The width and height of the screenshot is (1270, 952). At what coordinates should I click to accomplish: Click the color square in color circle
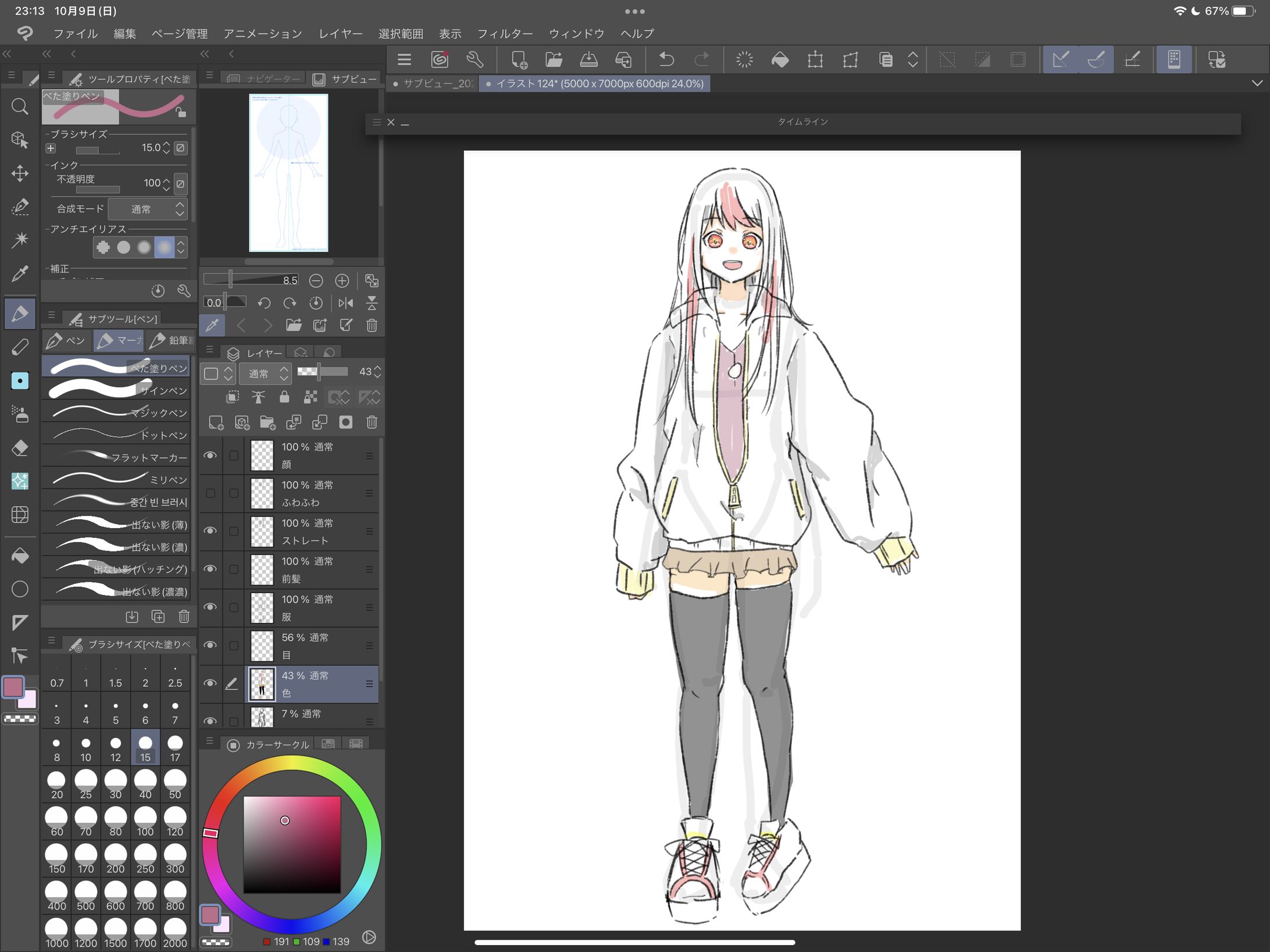tap(291, 844)
